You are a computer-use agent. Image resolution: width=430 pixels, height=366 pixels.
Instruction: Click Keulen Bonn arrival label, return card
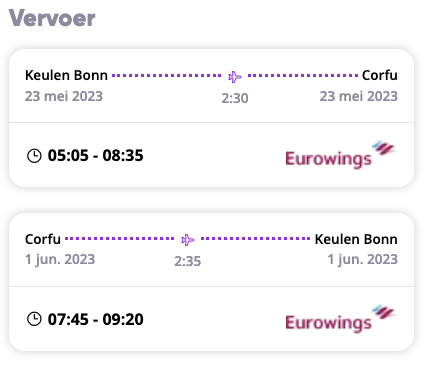356,239
